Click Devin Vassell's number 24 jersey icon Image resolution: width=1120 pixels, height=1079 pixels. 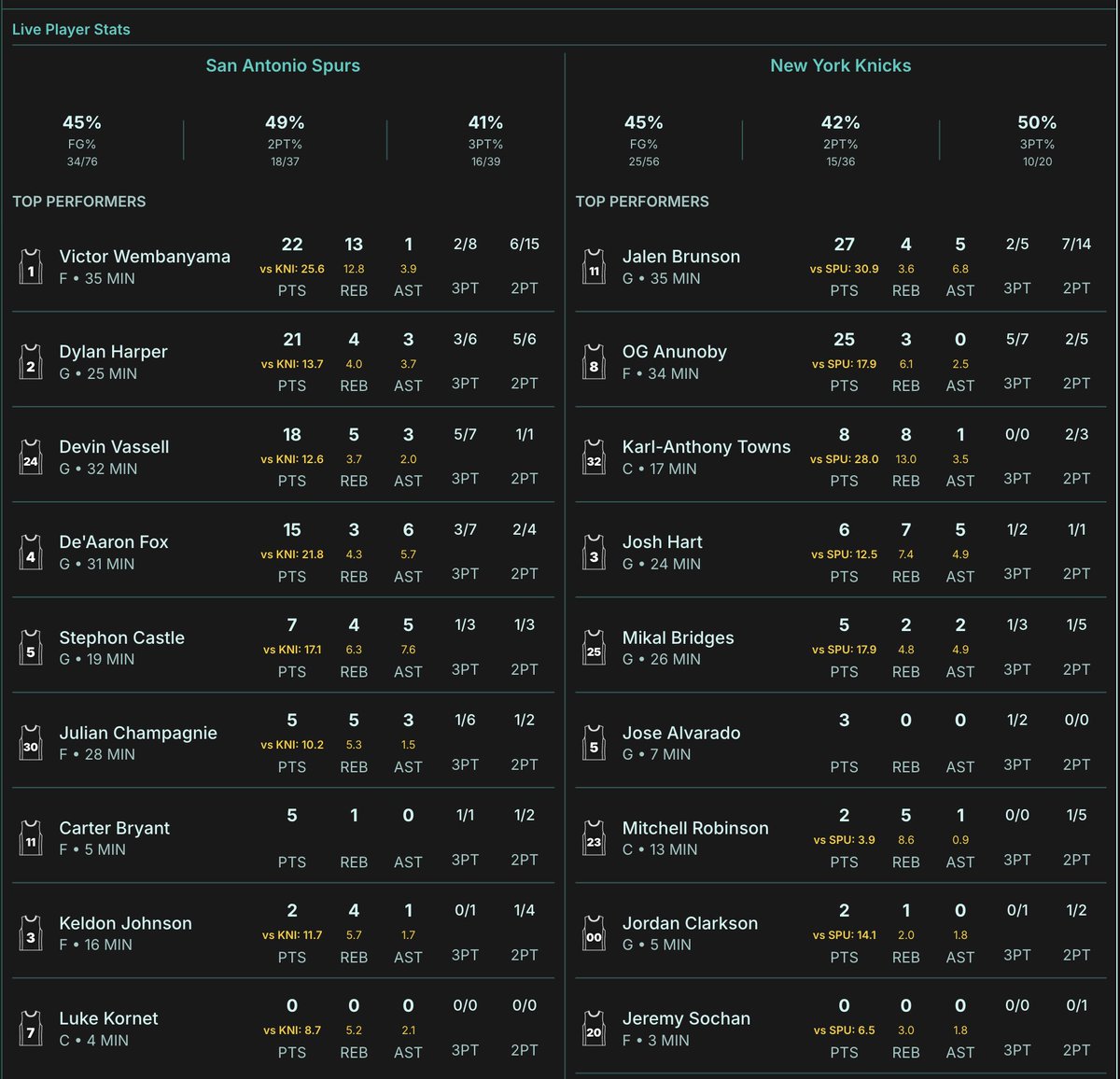click(31, 457)
